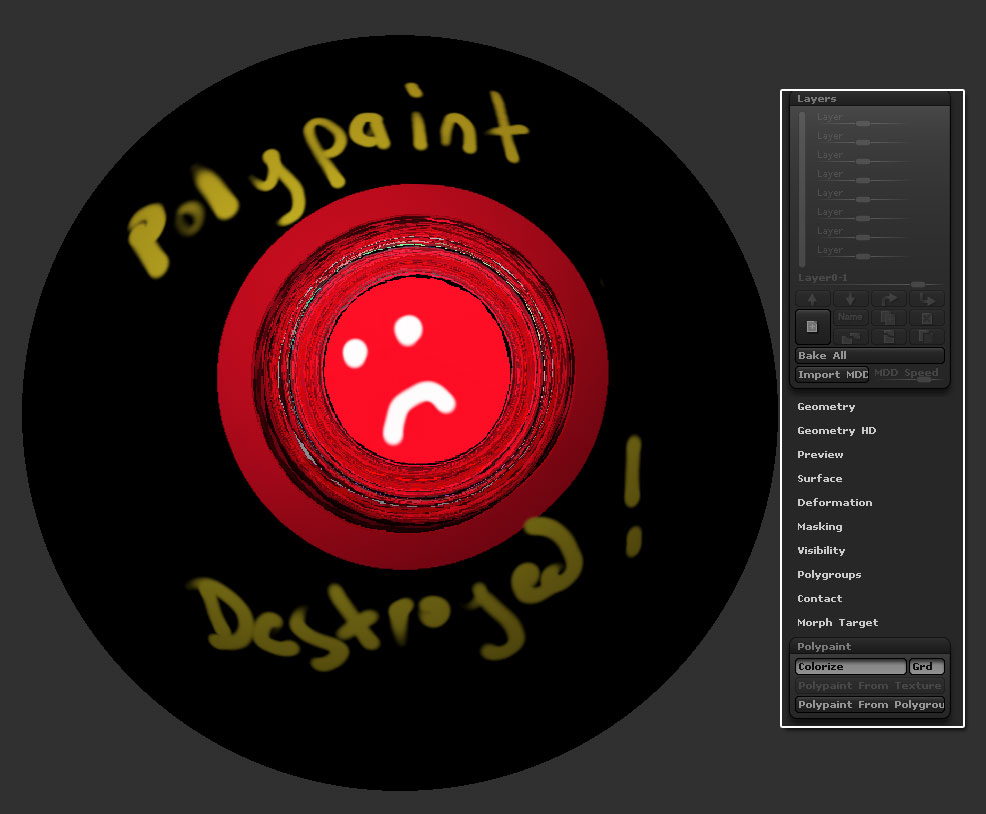Open the Polygroups section
This screenshot has width=986, height=814.
click(828, 574)
